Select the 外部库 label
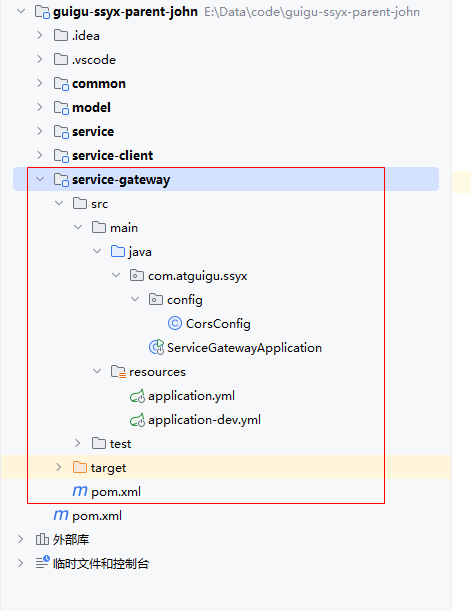Image resolution: width=471 pixels, height=611 pixels. (x=71, y=540)
